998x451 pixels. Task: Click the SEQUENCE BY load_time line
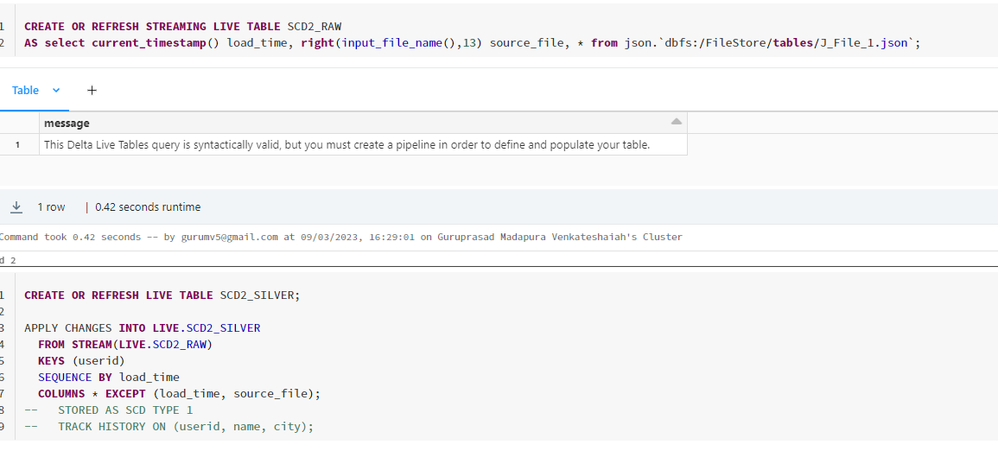tap(109, 377)
